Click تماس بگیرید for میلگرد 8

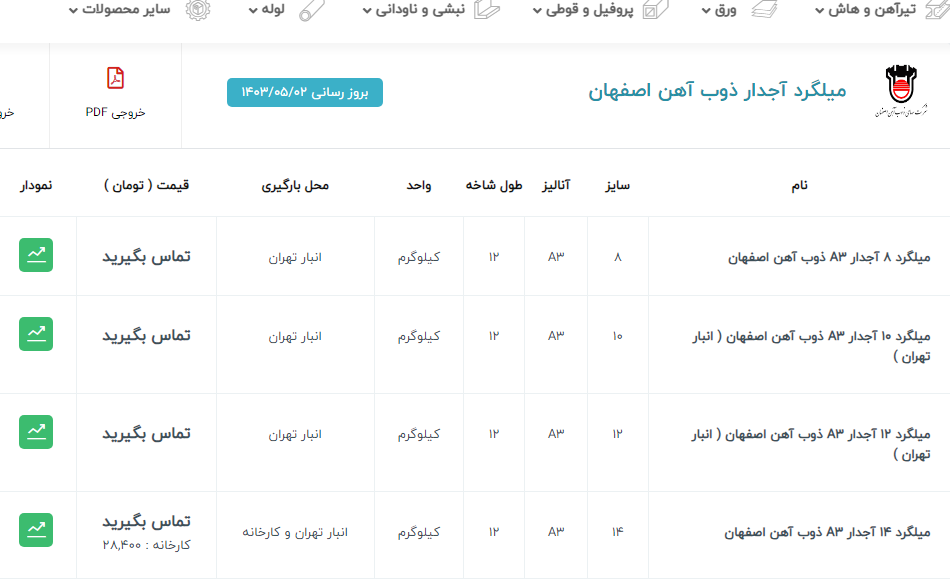[x=146, y=256]
